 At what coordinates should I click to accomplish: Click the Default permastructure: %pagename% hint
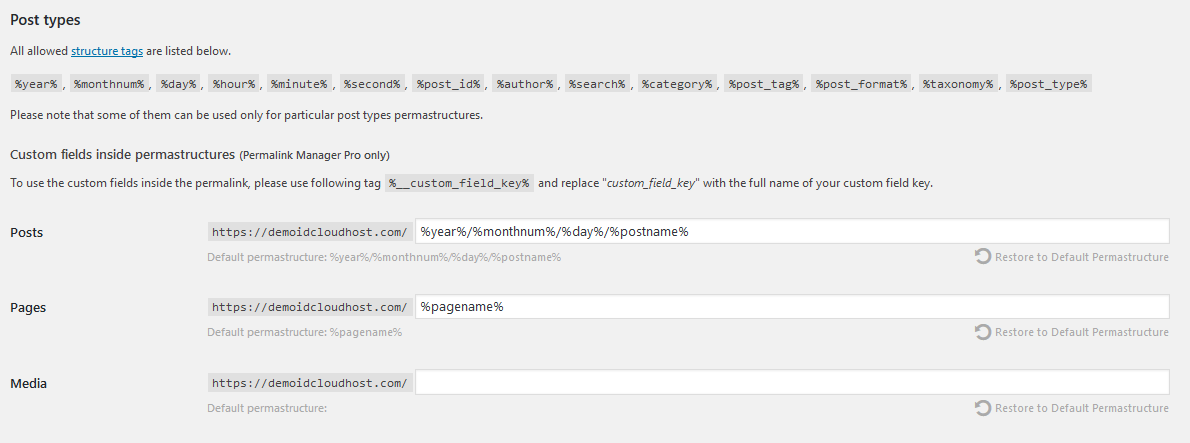pyautogui.click(x=304, y=332)
